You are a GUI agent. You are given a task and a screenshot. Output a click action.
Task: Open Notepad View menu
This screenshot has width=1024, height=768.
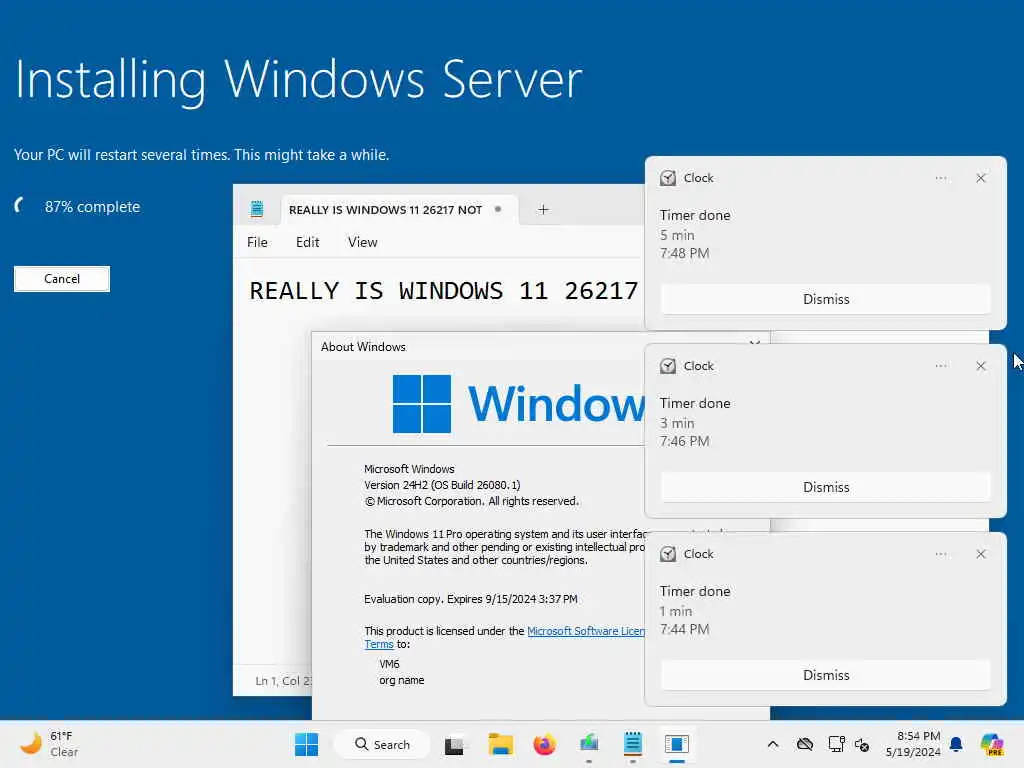(x=362, y=242)
